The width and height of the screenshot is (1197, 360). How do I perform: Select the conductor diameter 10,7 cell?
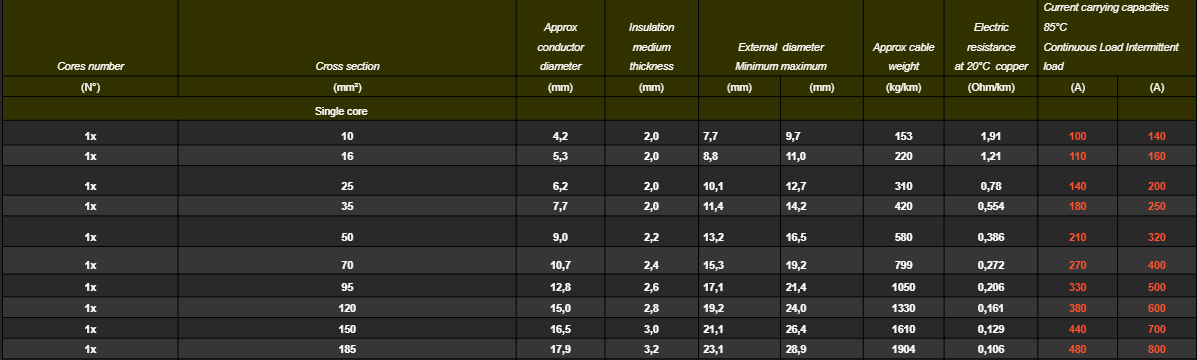point(560,266)
